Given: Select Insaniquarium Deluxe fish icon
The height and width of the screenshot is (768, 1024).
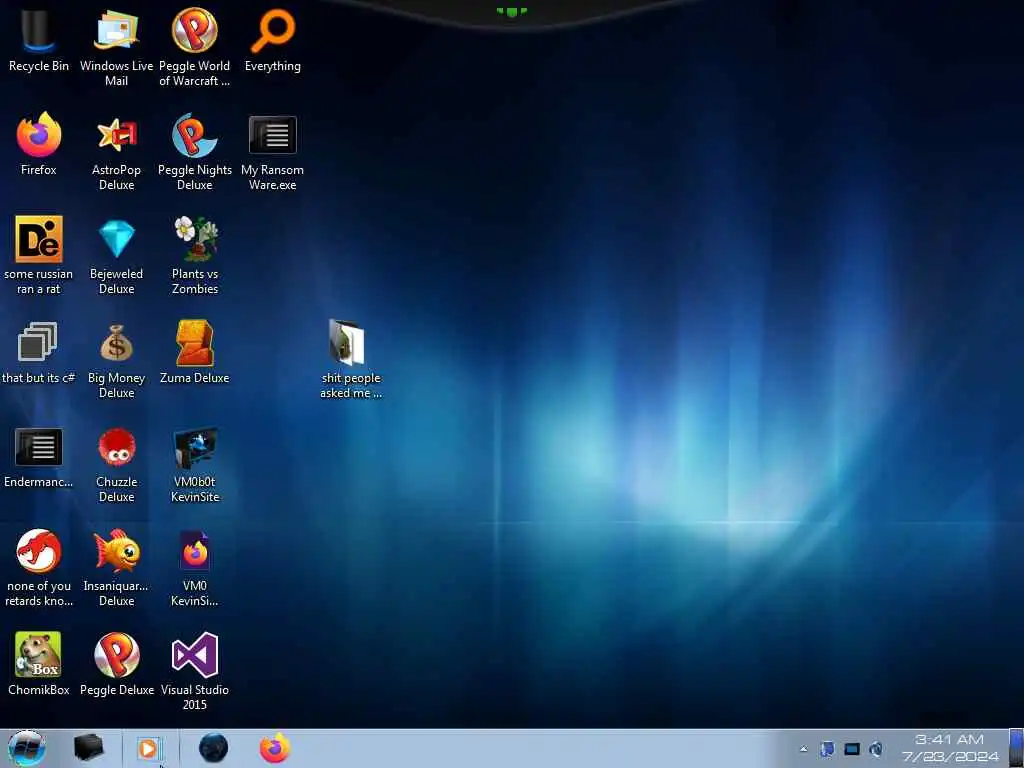Looking at the screenshot, I should [x=116, y=568].
